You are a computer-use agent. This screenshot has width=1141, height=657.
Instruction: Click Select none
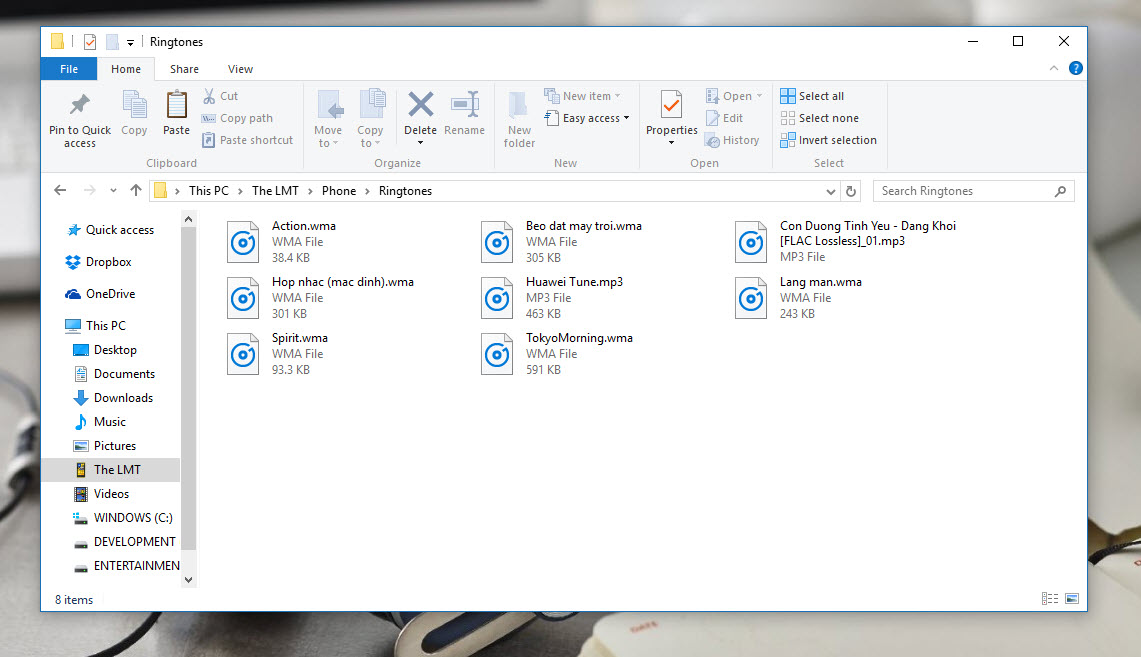point(819,118)
